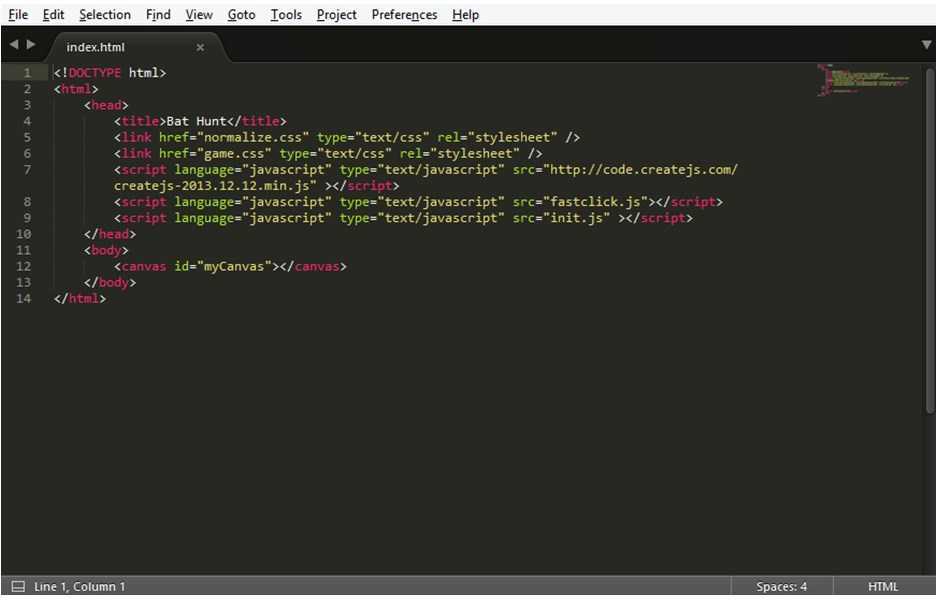Click the next tab right arrow
This screenshot has width=944, height=601.
coord(31,45)
